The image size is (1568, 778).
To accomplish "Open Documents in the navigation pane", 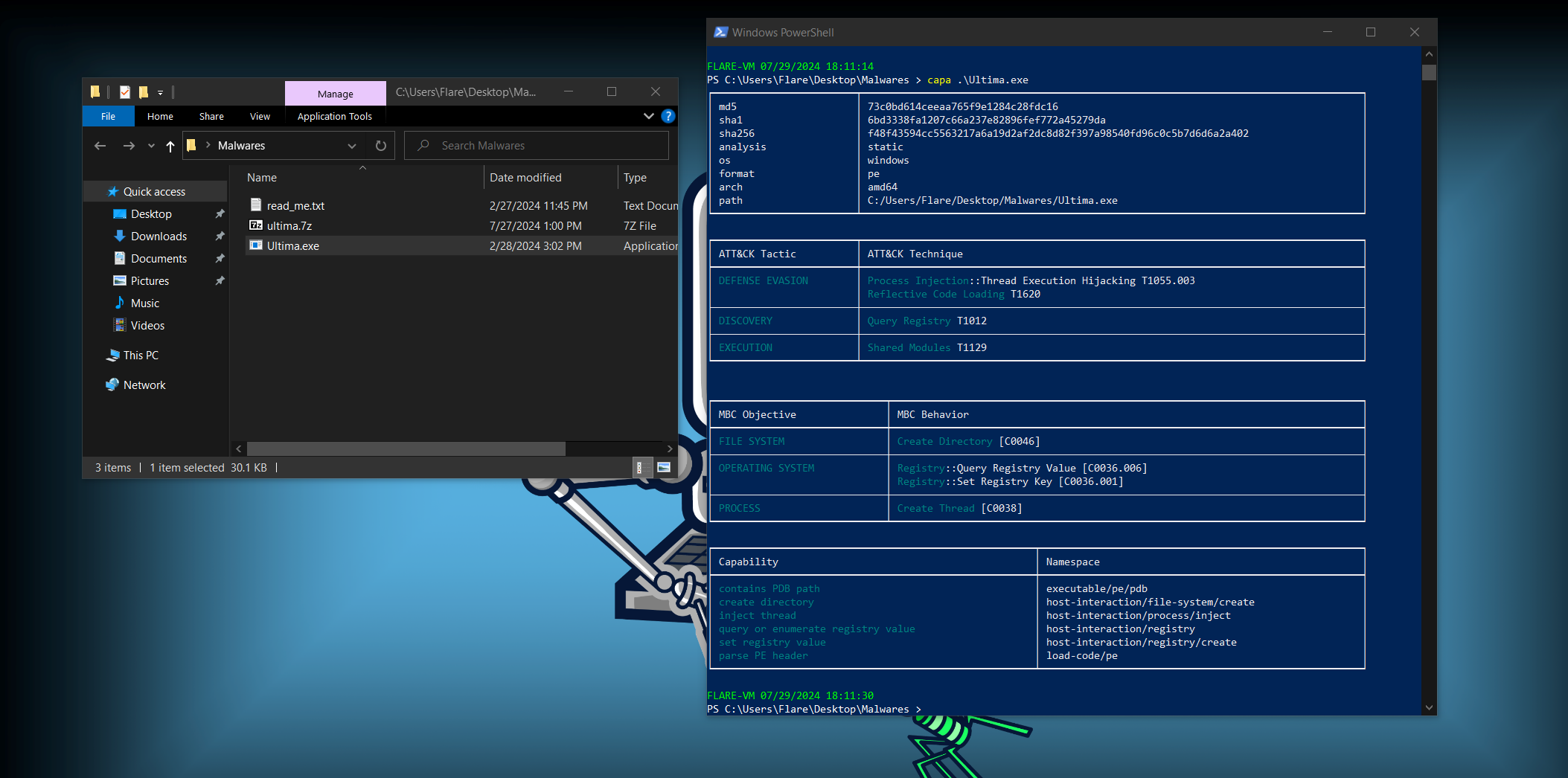I will click(x=159, y=259).
